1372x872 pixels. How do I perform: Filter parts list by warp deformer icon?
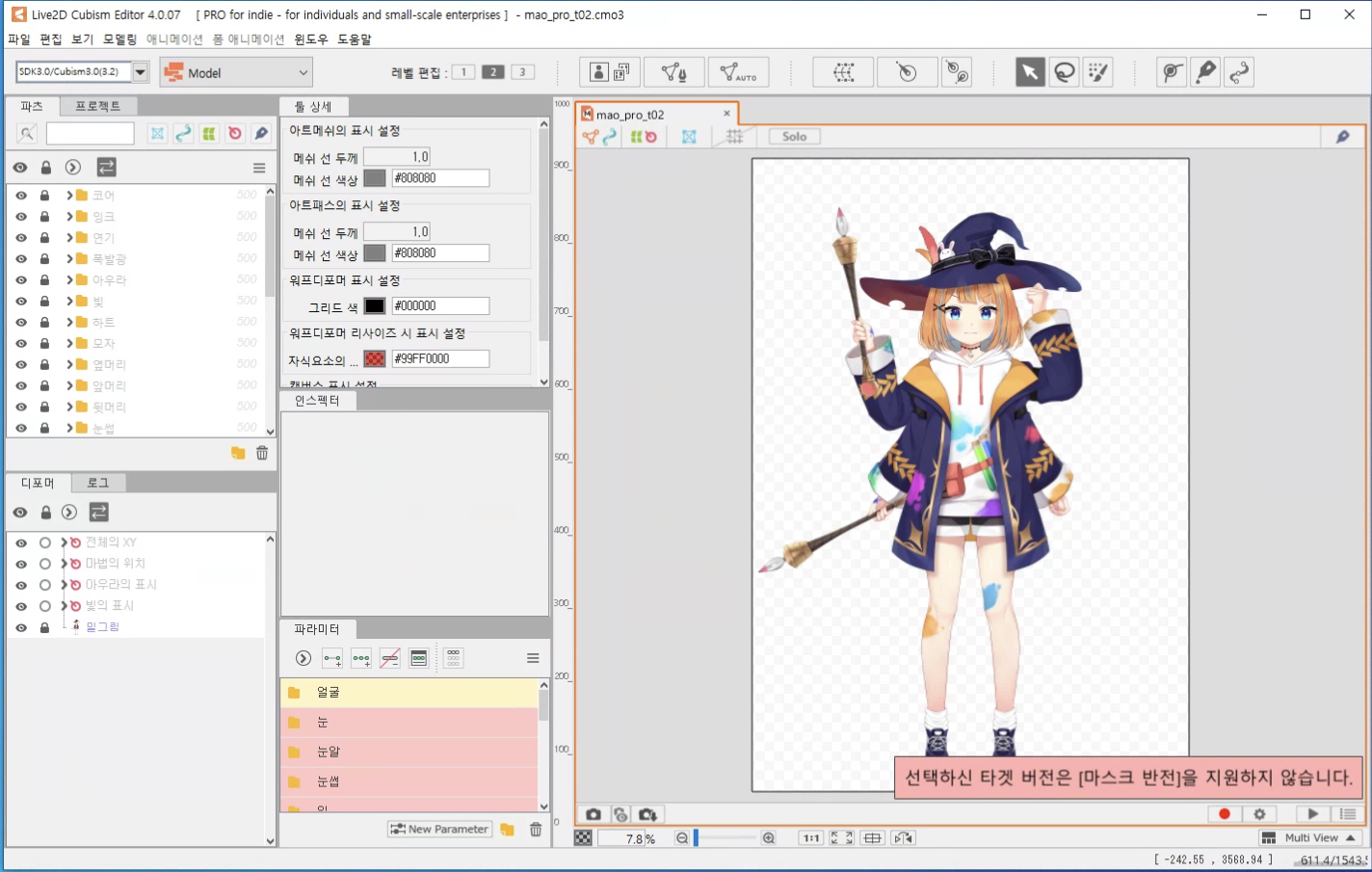pyautogui.click(x=209, y=134)
